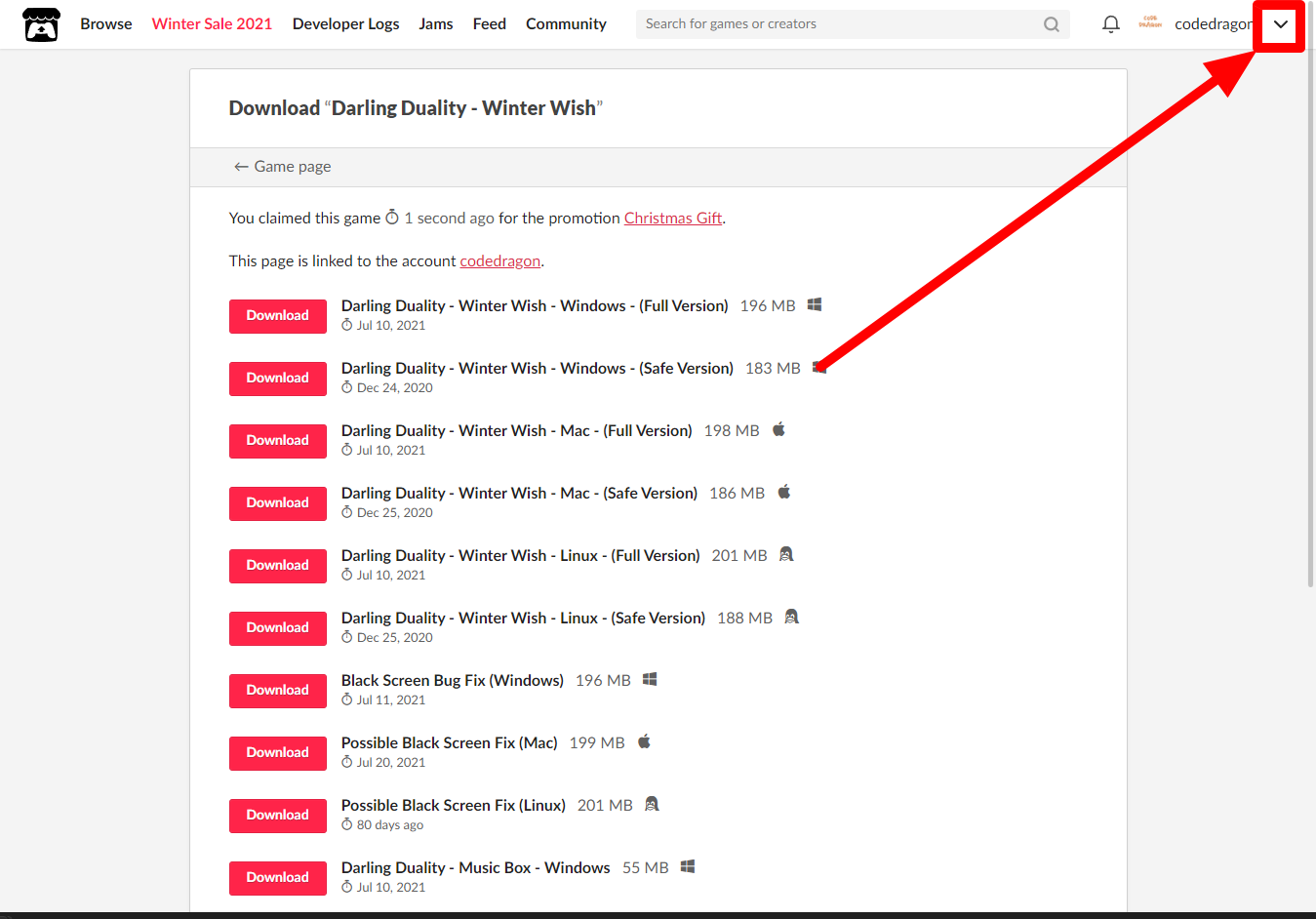Image resolution: width=1316 pixels, height=919 pixels.
Task: Click the search magnifier icon
Action: click(x=1051, y=24)
